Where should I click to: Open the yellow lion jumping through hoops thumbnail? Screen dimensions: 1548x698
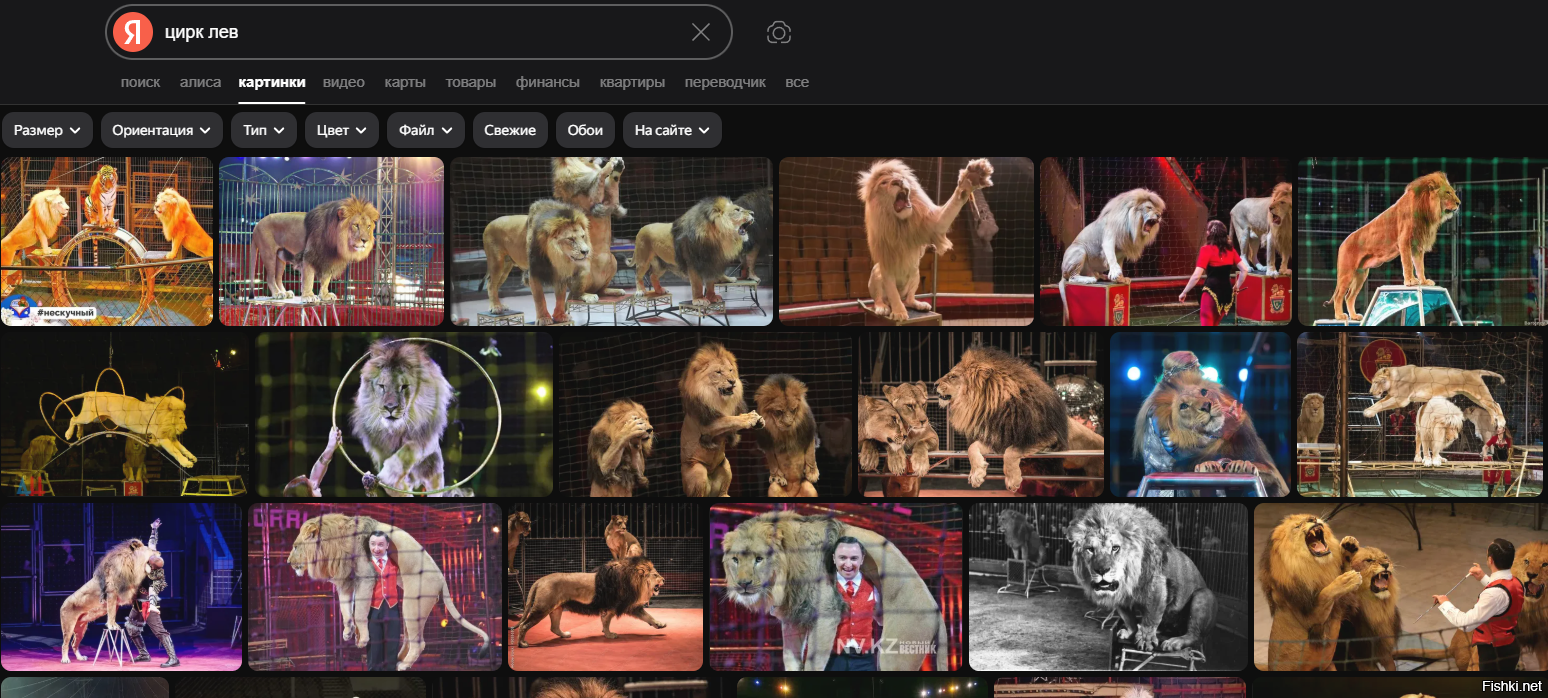124,415
